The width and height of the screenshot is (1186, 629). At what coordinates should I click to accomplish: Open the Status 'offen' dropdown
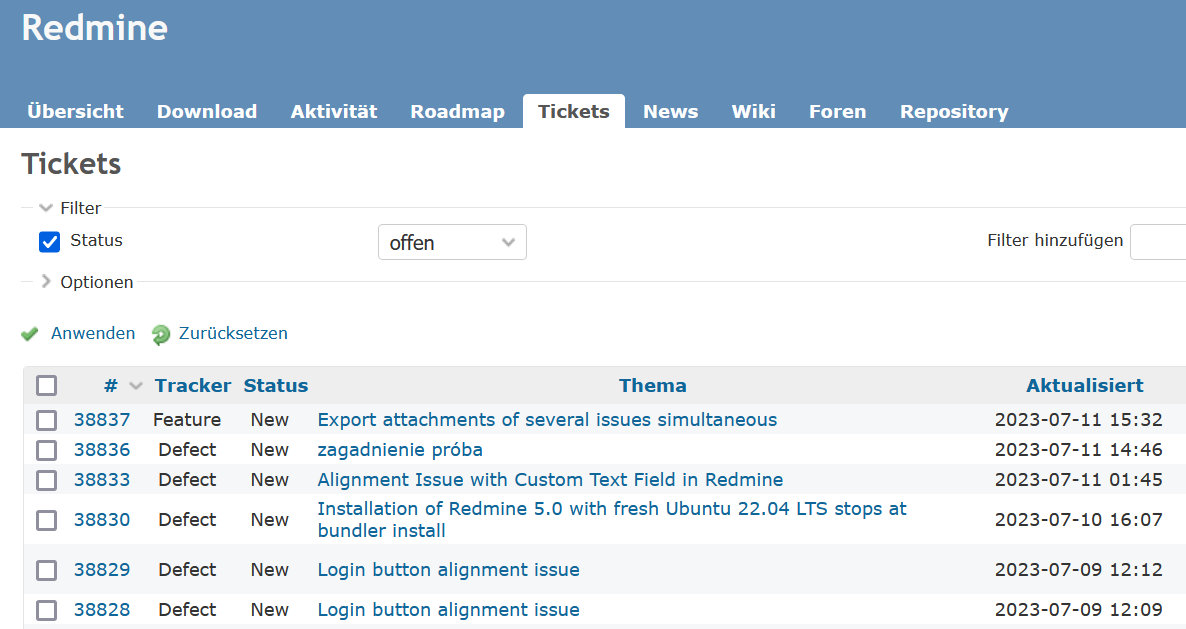click(x=452, y=243)
